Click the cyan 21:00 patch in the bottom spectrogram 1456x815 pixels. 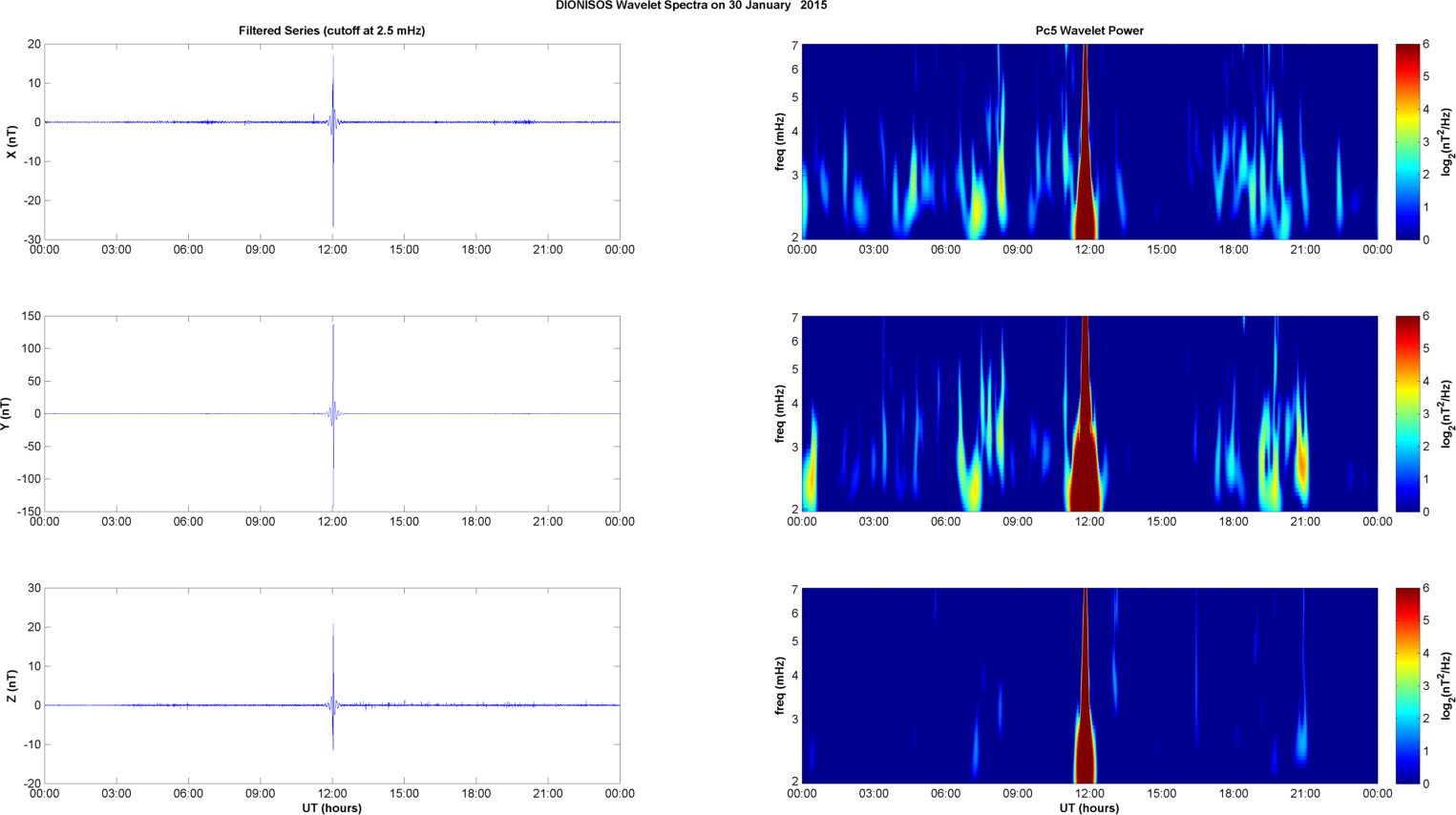pyautogui.click(x=1300, y=740)
